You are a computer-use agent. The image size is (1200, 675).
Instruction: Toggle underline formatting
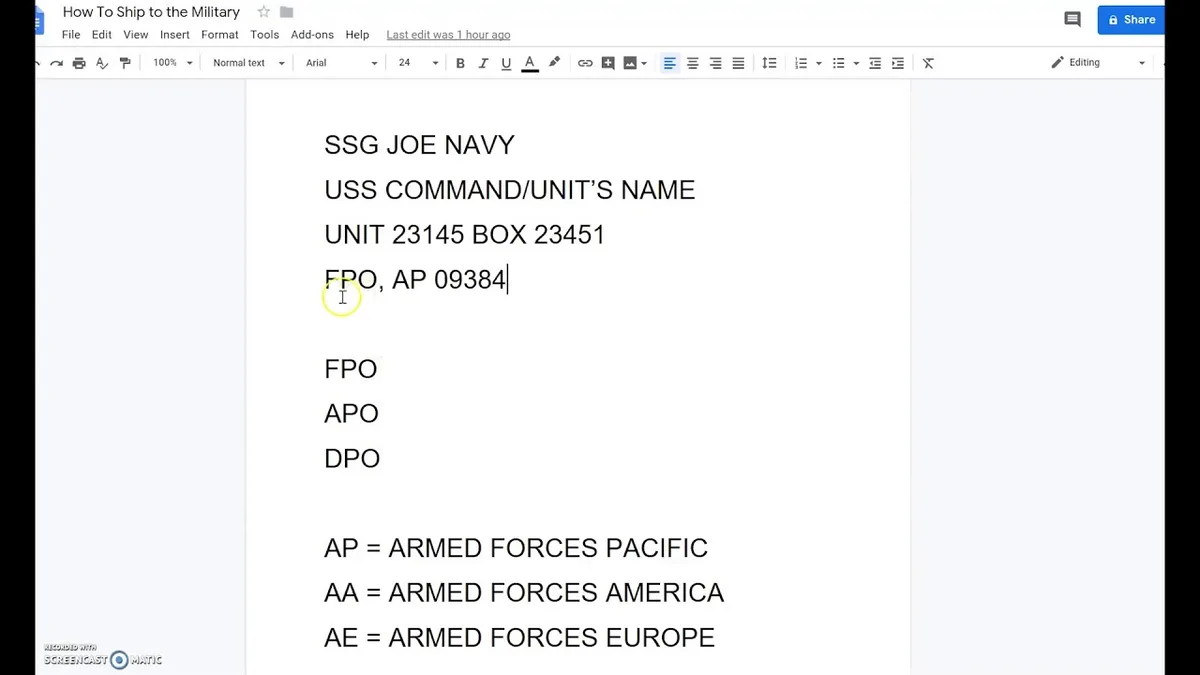506,63
